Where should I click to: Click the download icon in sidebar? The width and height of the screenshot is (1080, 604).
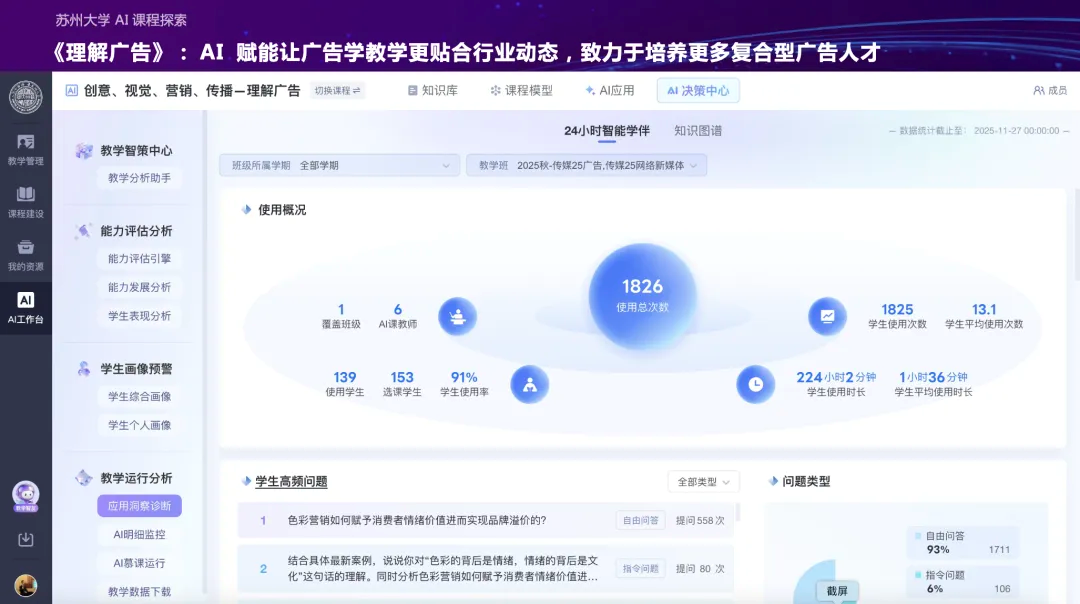tap(26, 540)
